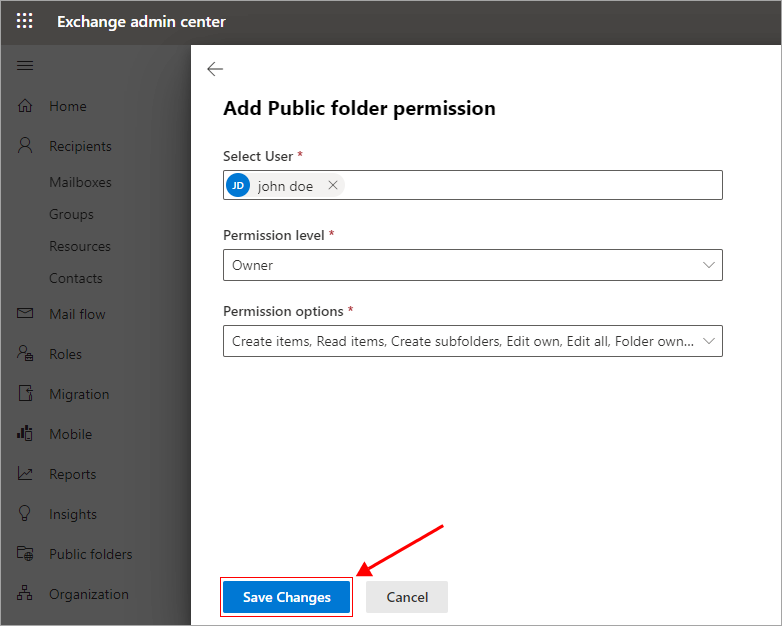Click the Mobile icon in sidebar
The width and height of the screenshot is (782, 626).
26,434
